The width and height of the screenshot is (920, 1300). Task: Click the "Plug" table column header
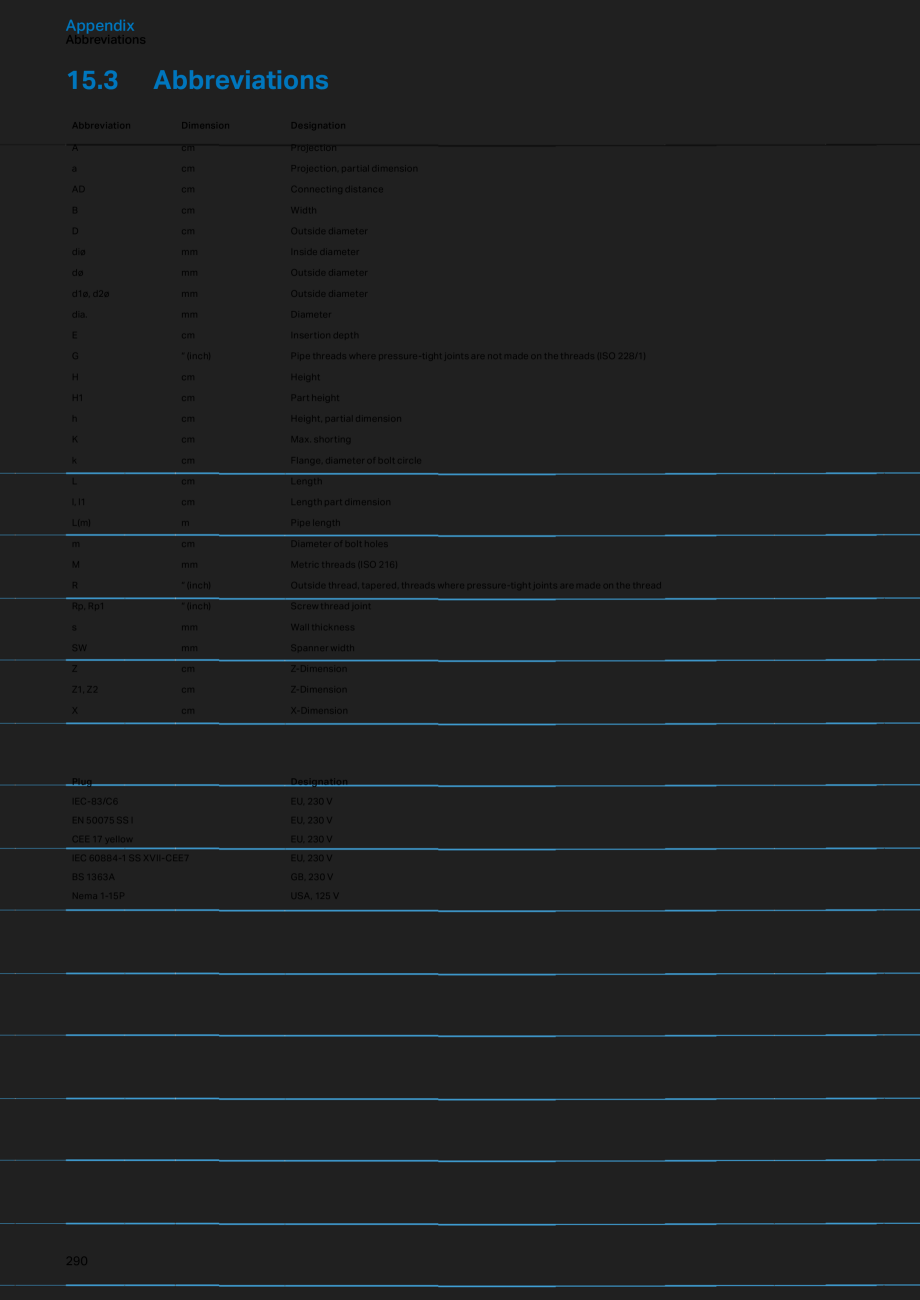pyautogui.click(x=82, y=782)
